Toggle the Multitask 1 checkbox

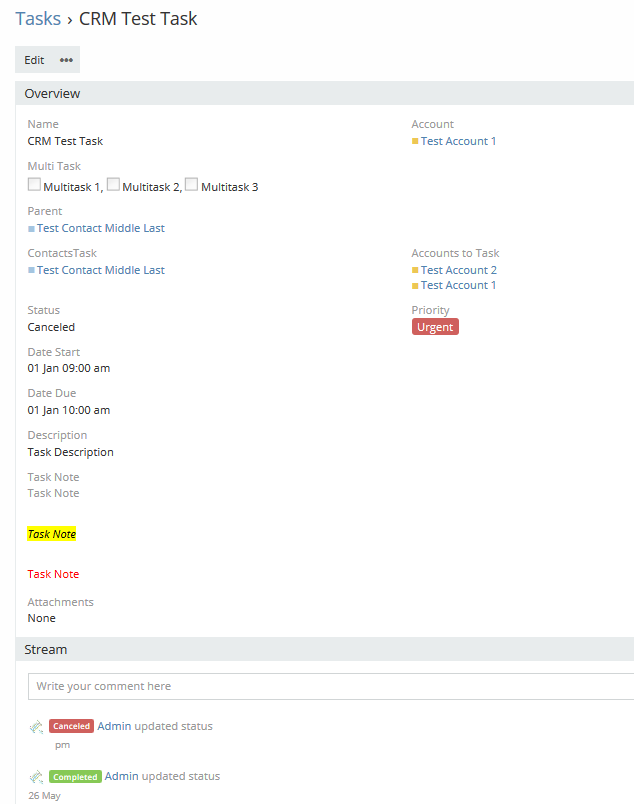[x=34, y=185]
